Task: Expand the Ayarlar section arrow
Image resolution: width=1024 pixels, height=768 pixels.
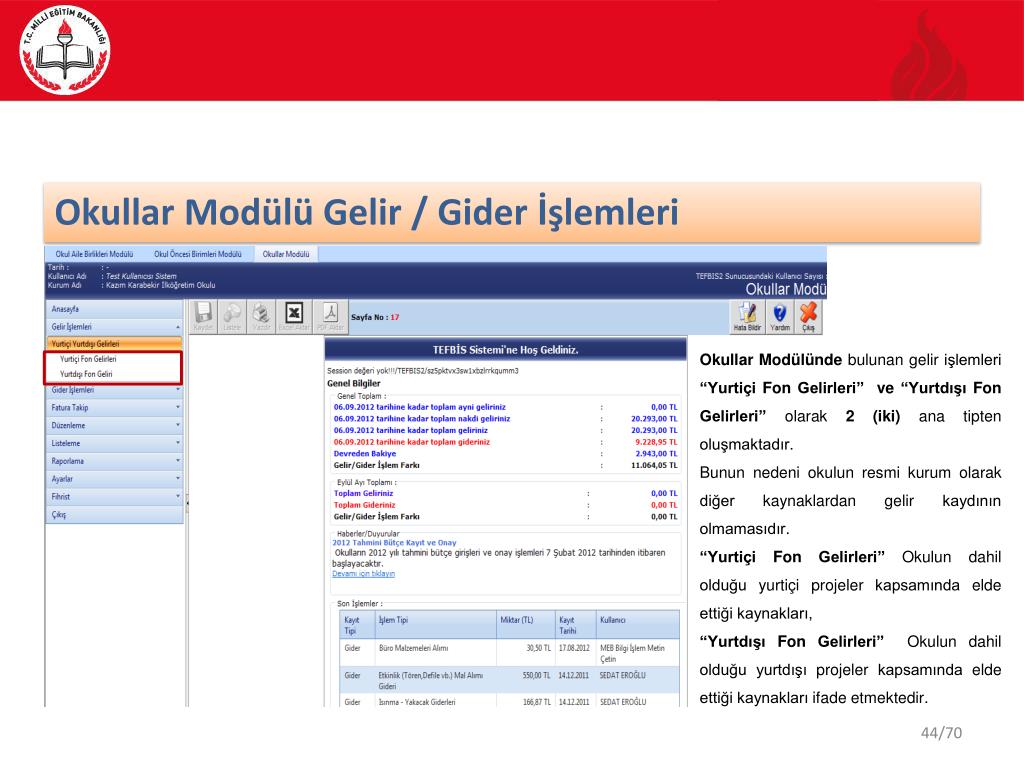Action: tap(178, 479)
